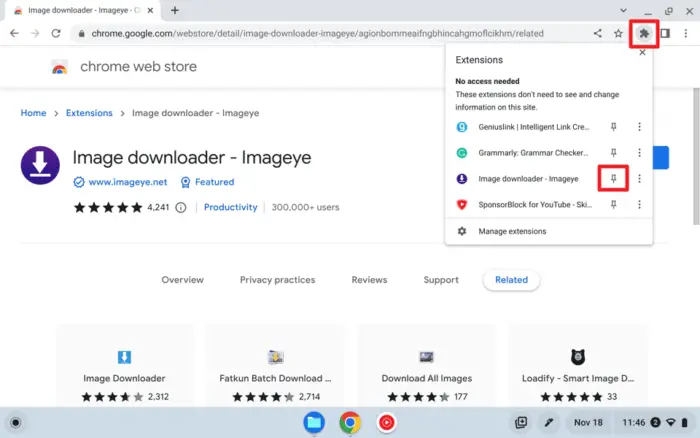This screenshot has height=438, width=700.
Task: Share this page icon
Action: click(x=597, y=33)
